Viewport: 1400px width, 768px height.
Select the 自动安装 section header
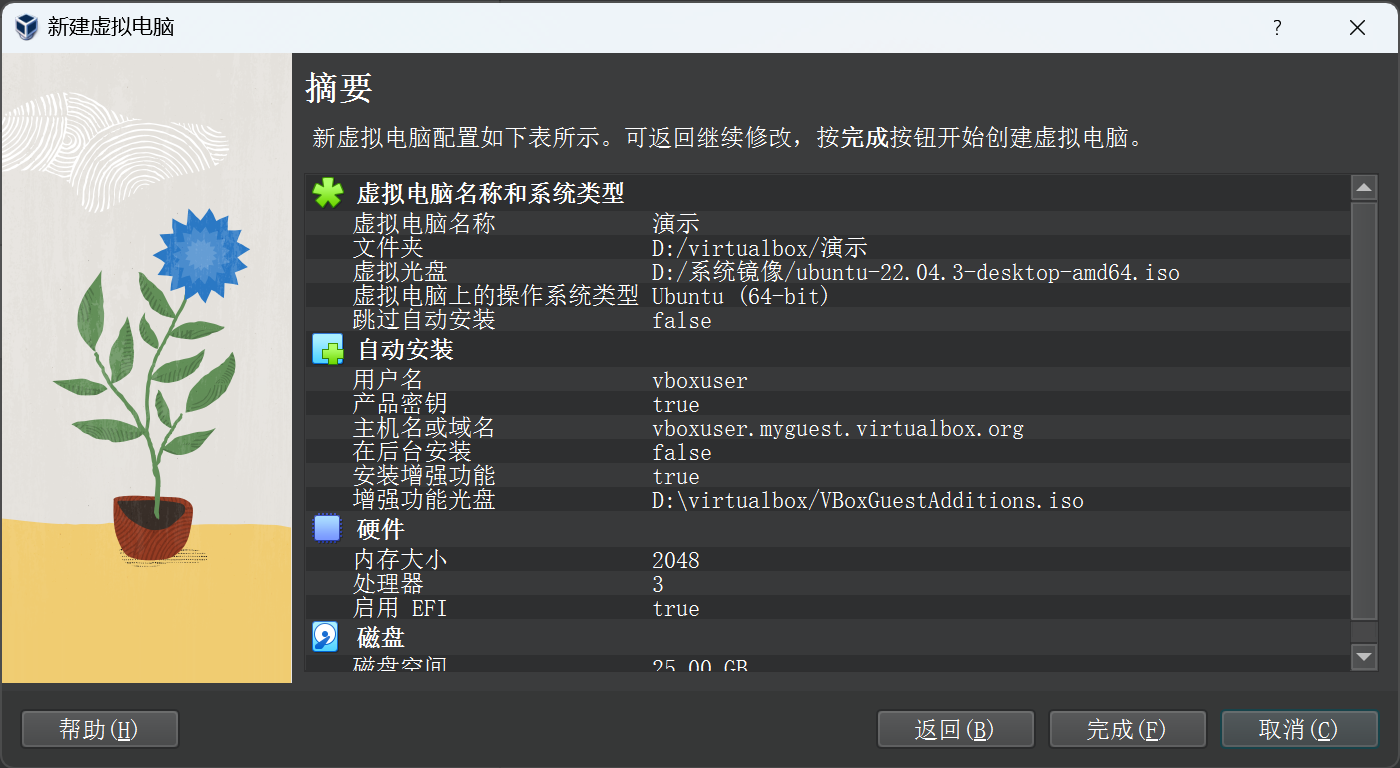[x=405, y=350]
